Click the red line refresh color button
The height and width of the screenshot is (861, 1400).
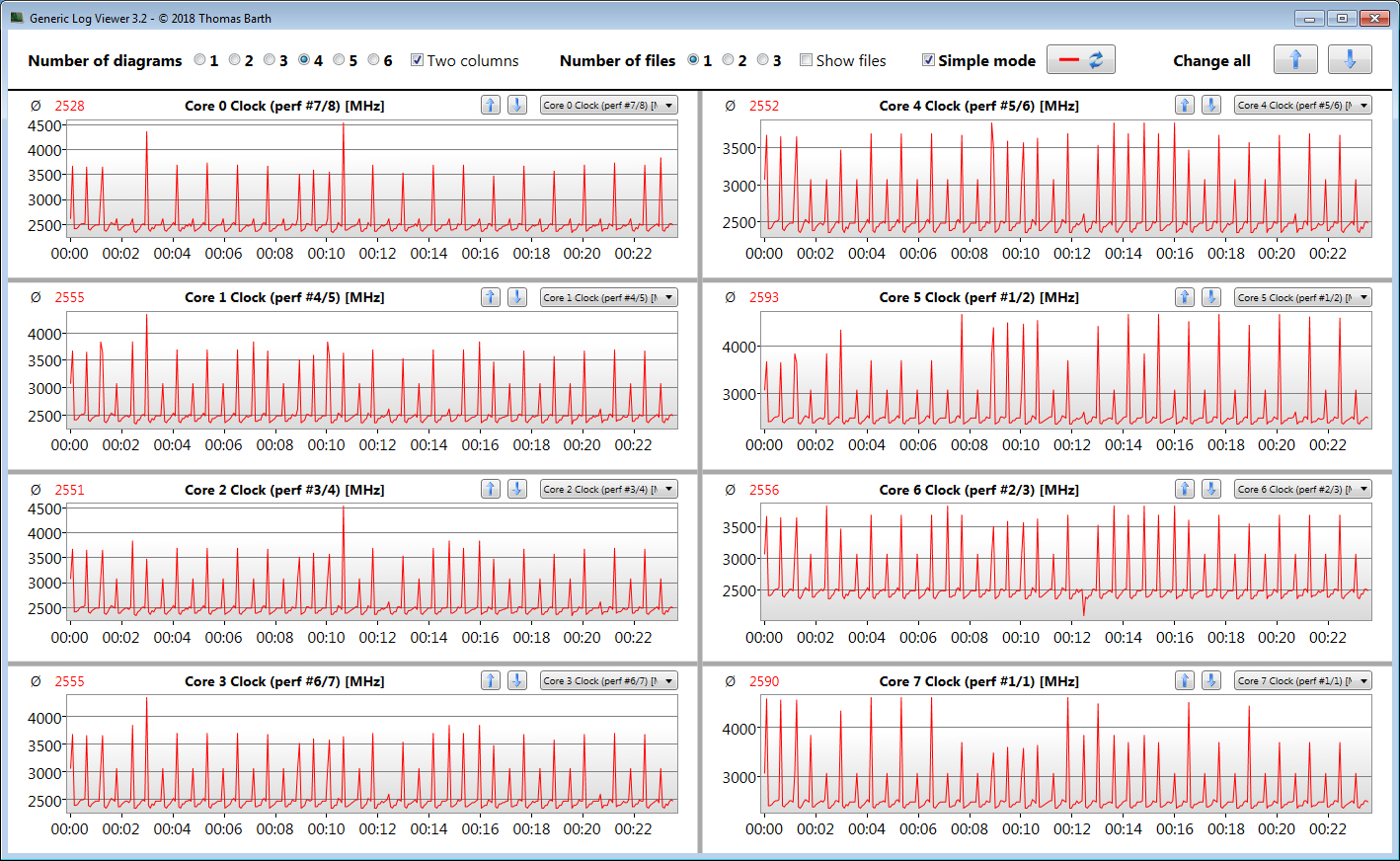click(1080, 59)
